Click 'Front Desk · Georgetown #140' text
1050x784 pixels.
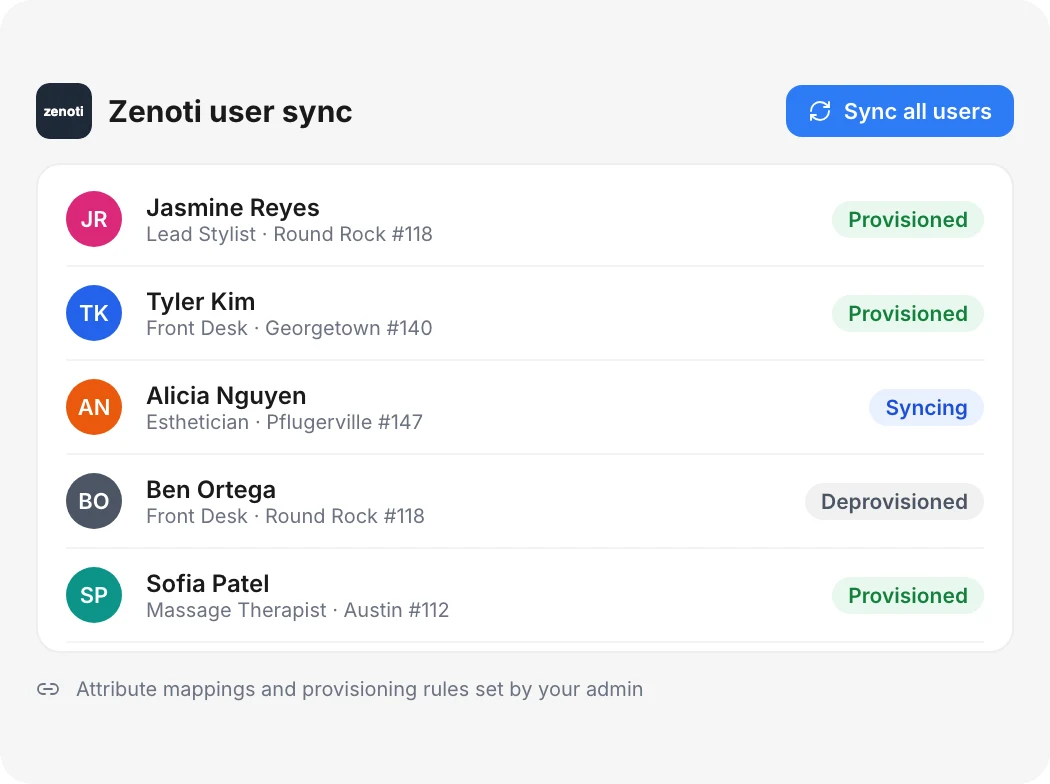point(289,328)
